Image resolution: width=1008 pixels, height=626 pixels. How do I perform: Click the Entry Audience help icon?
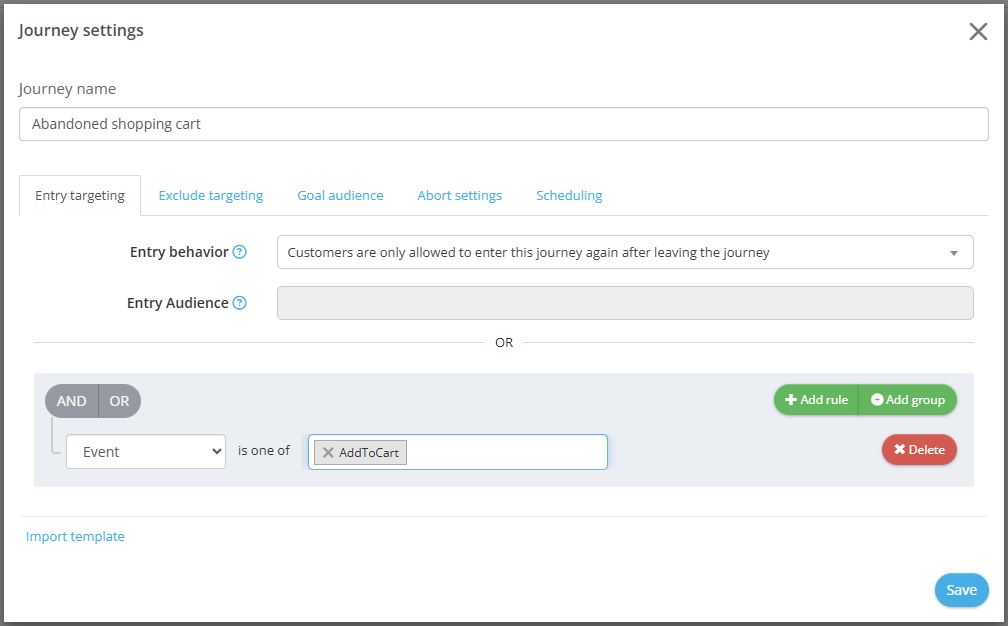240,303
